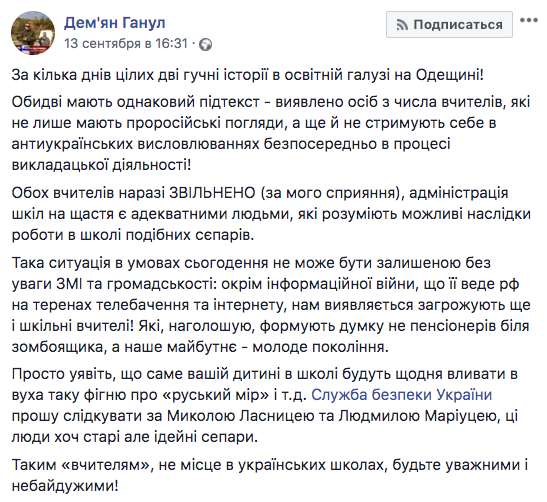
Task: Open the three-dot post options menu
Action: 529,20
